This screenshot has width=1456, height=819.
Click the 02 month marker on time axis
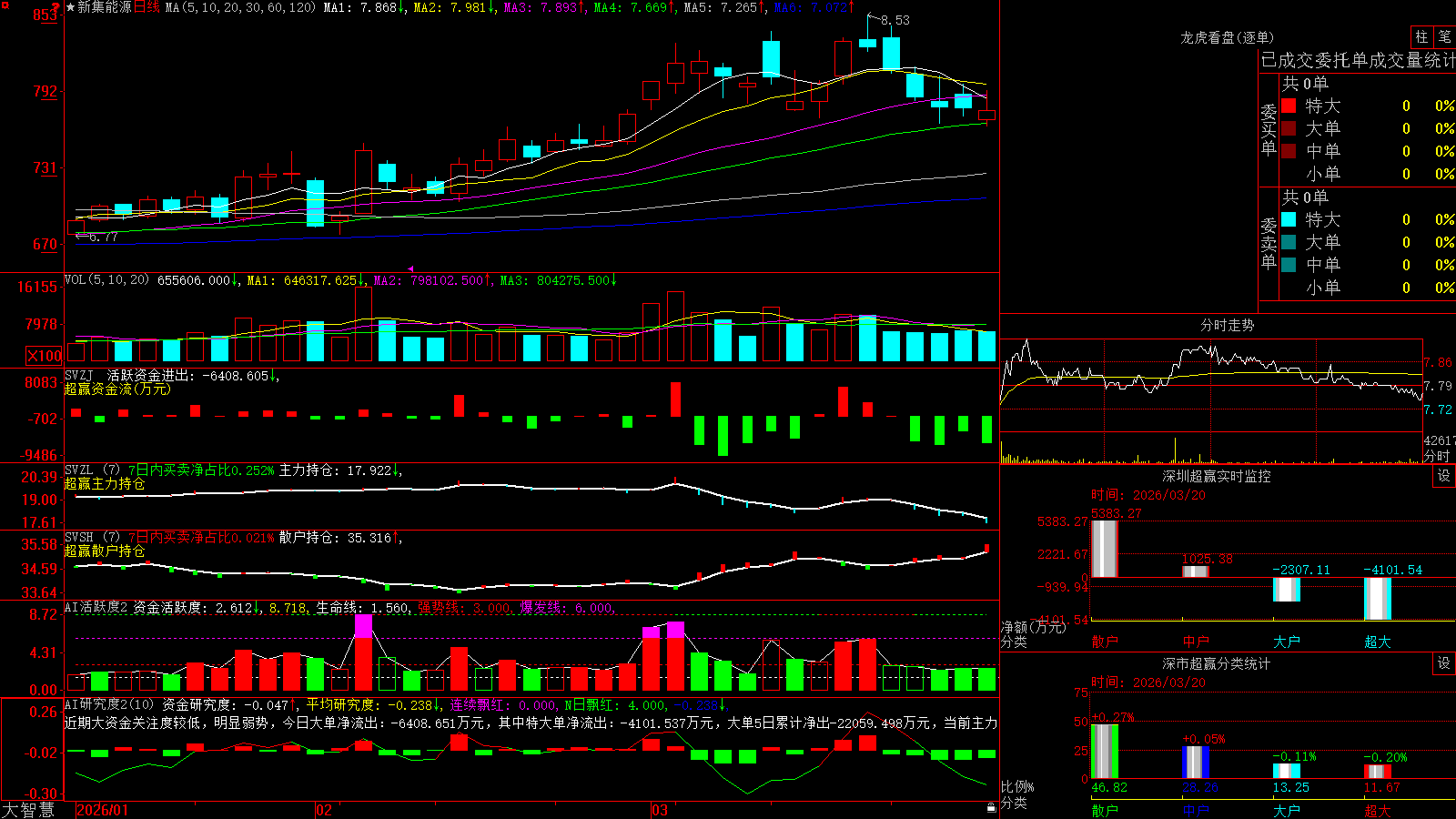coord(324,810)
